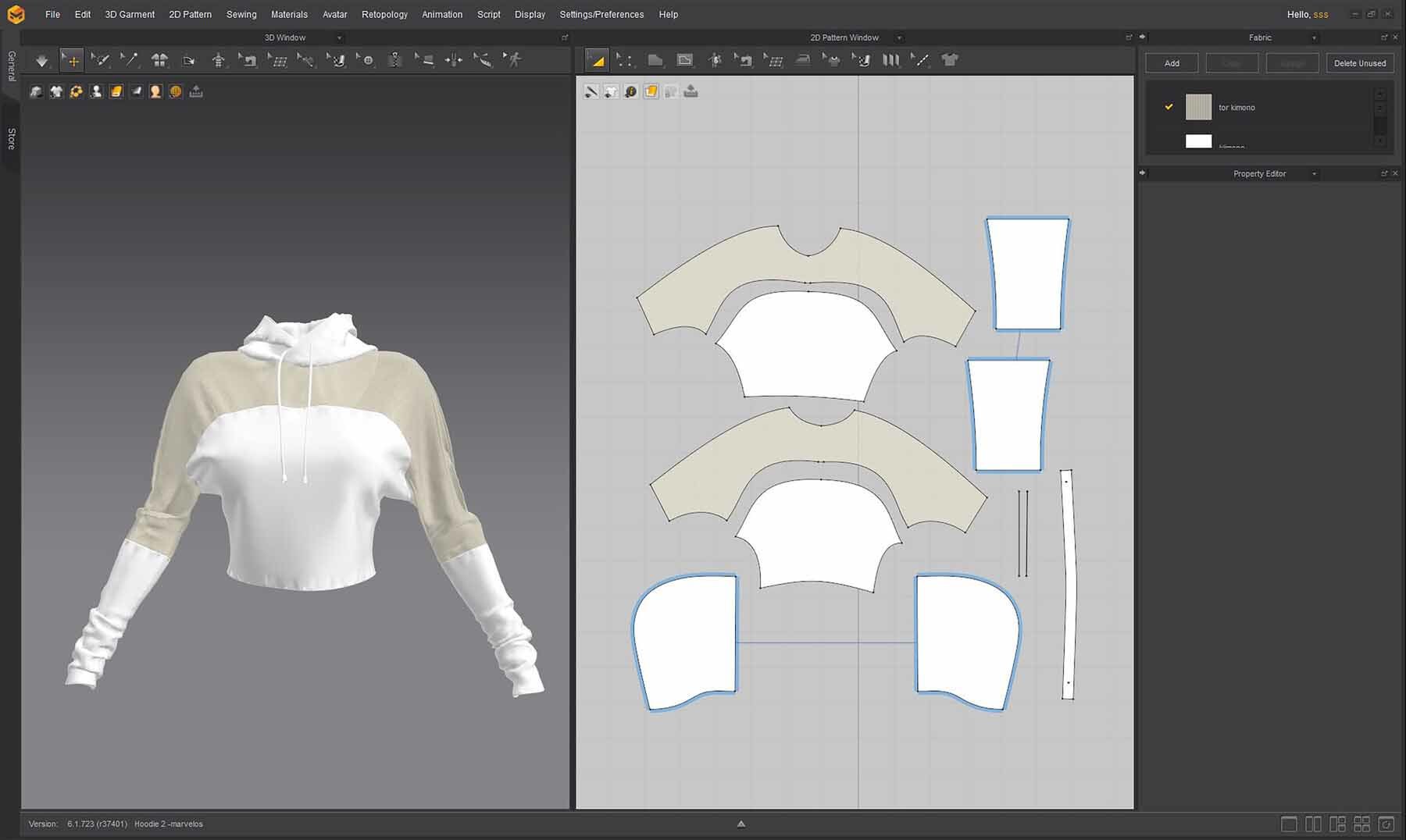Viewport: 1406px width, 840px height.
Task: Open the Retopology menu
Action: click(384, 14)
